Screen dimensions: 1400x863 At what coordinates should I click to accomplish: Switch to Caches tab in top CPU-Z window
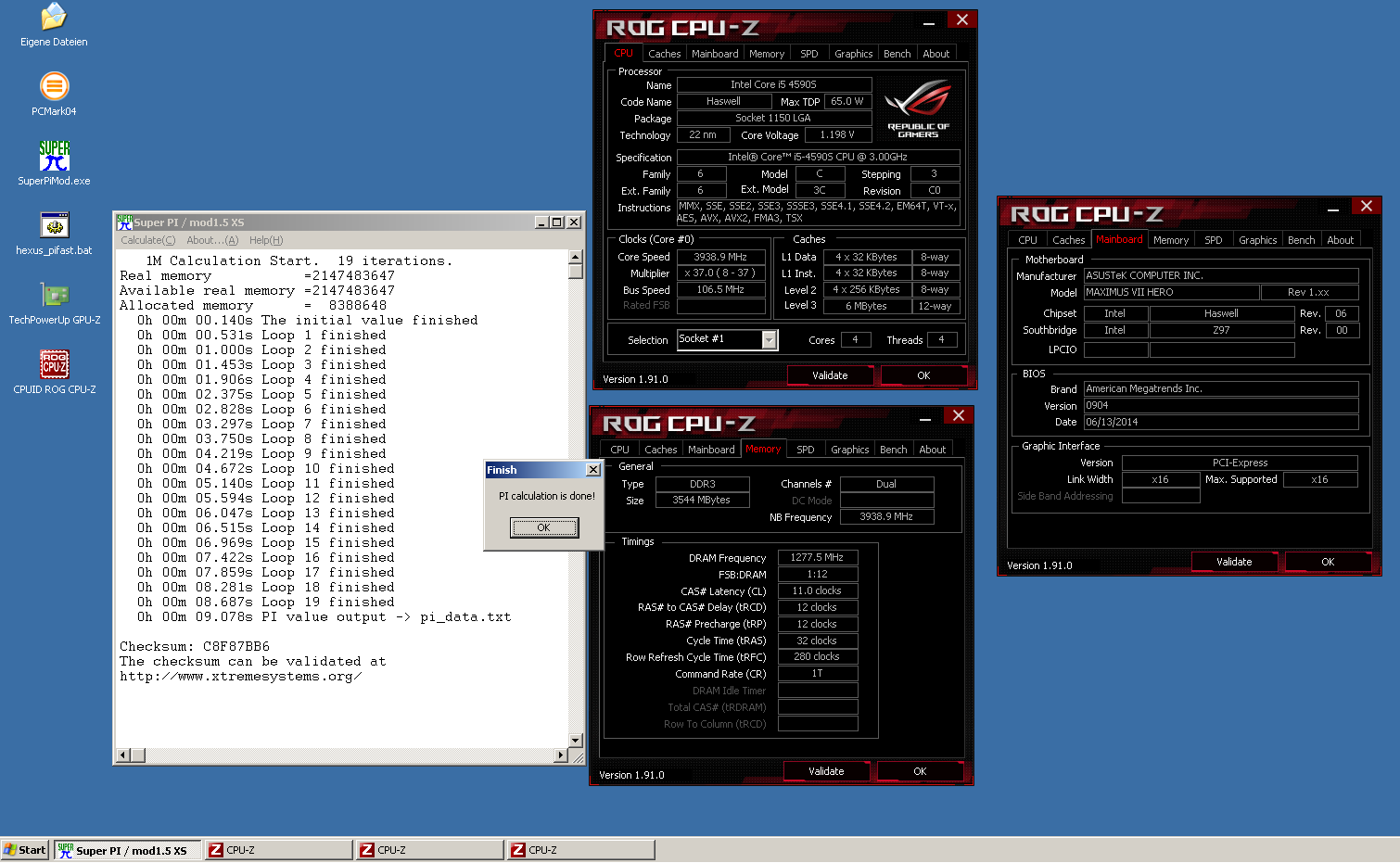[x=665, y=54]
